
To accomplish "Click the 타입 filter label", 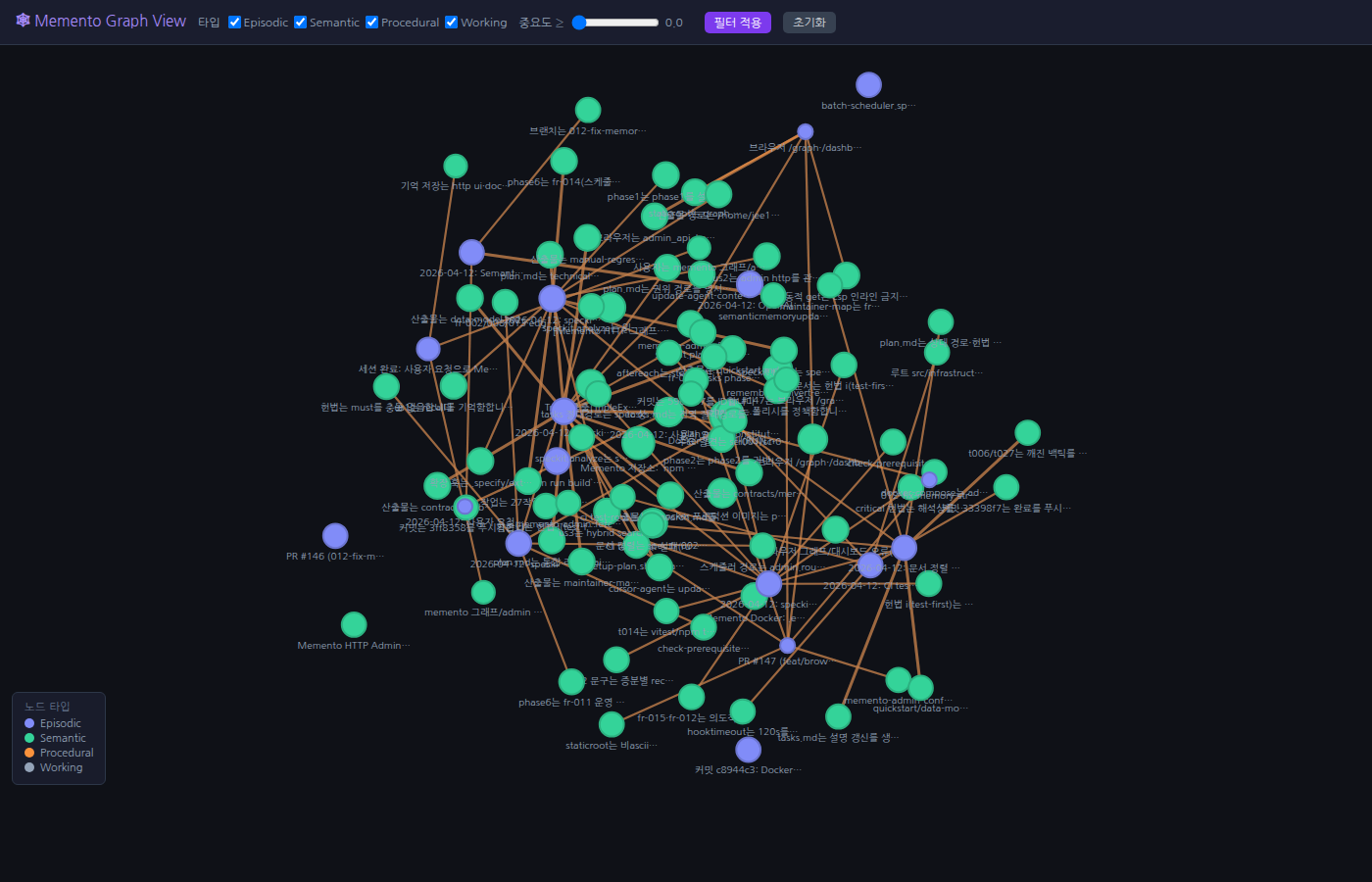I will (x=209, y=23).
